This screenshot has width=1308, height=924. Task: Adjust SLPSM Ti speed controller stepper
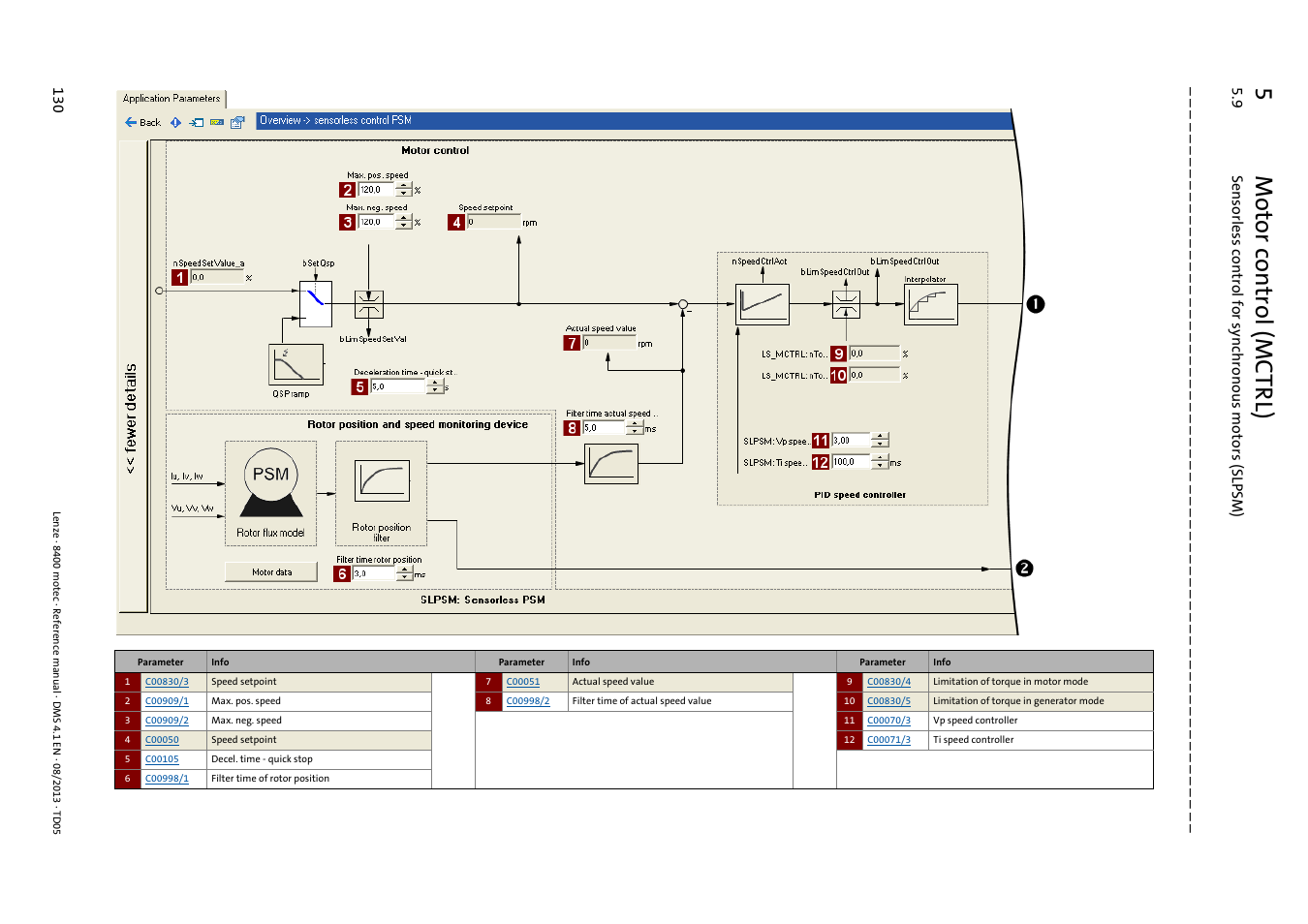pos(880,462)
